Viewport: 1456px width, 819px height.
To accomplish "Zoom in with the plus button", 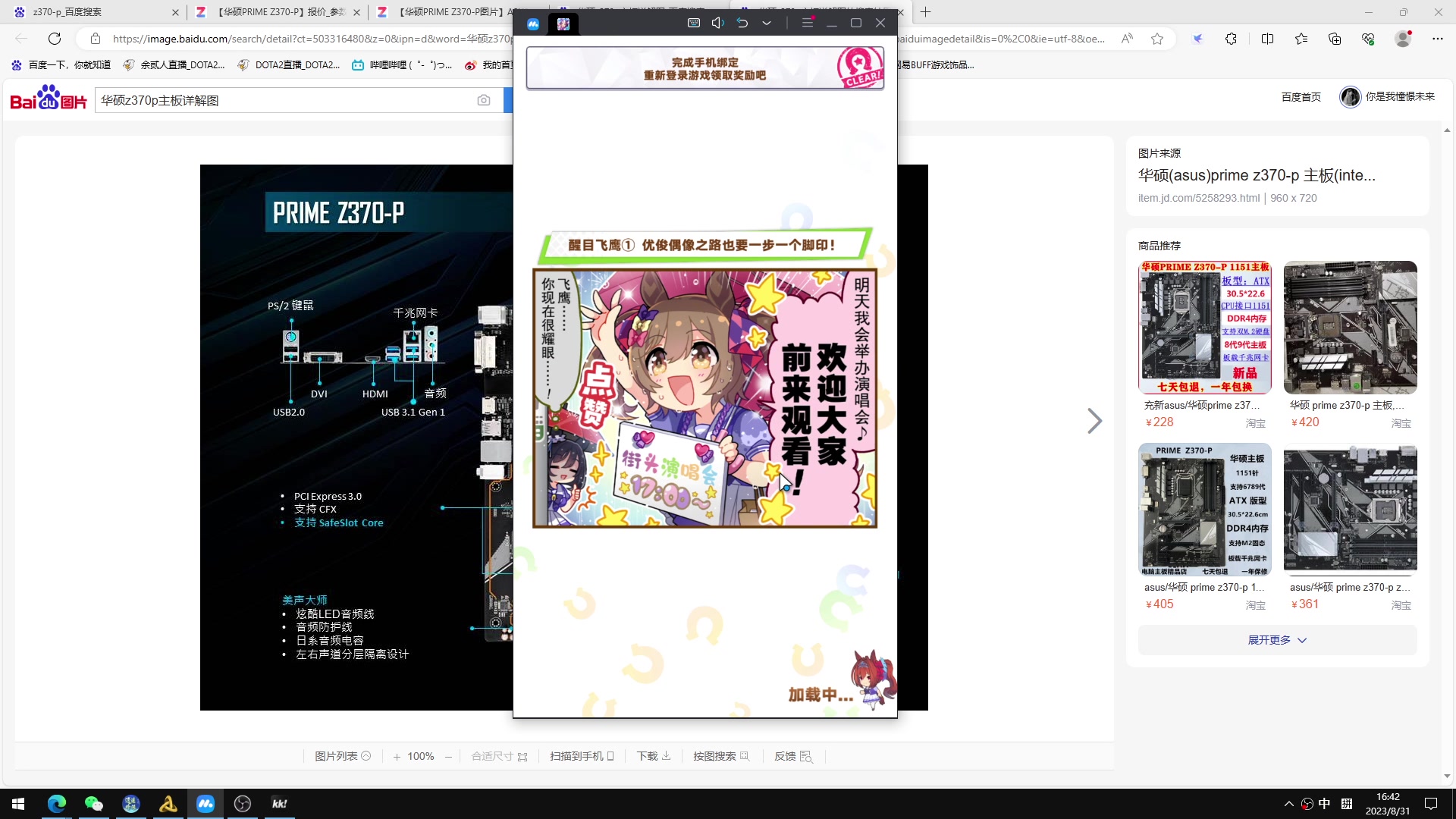I will click(x=397, y=757).
